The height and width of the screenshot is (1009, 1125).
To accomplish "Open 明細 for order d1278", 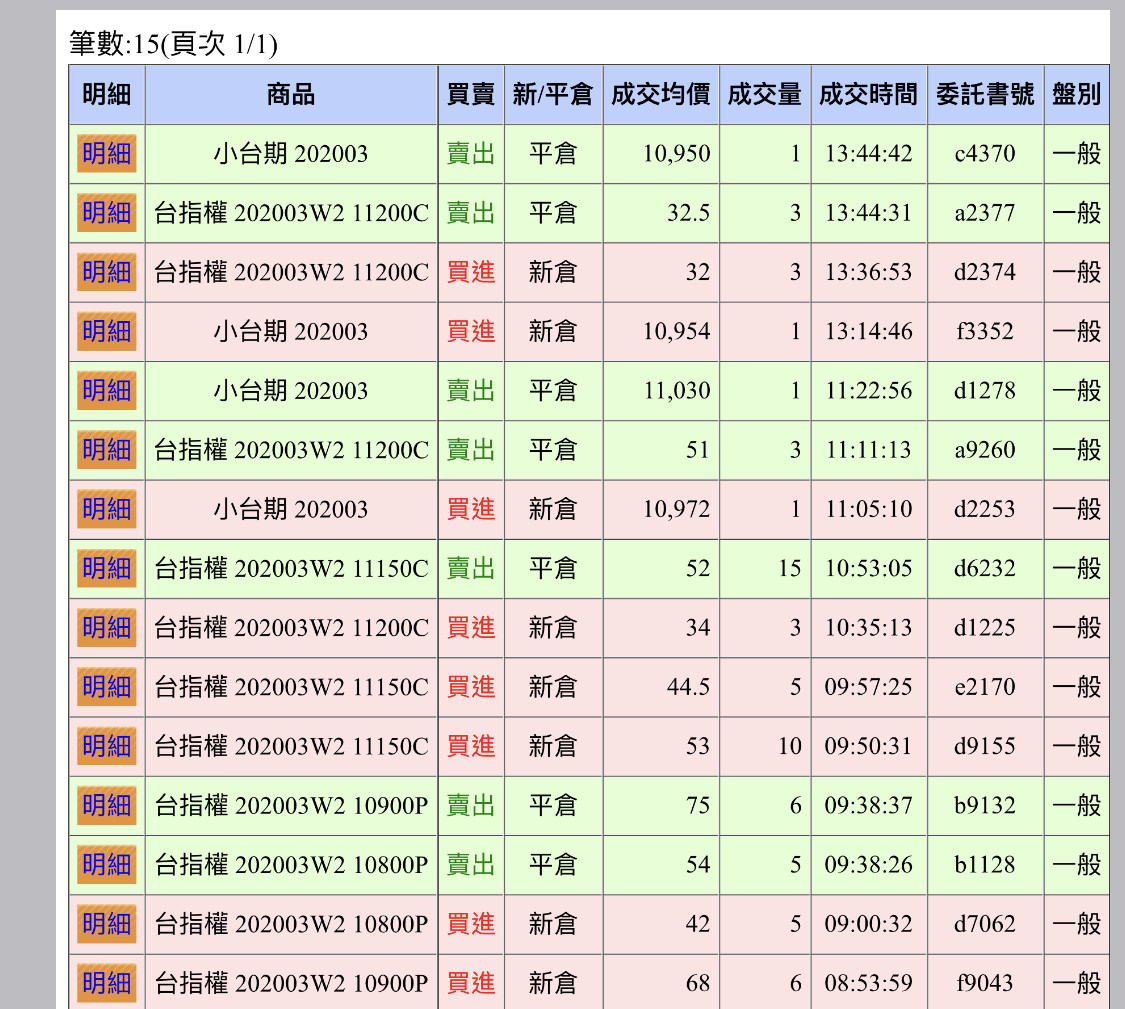I will 107,391.
